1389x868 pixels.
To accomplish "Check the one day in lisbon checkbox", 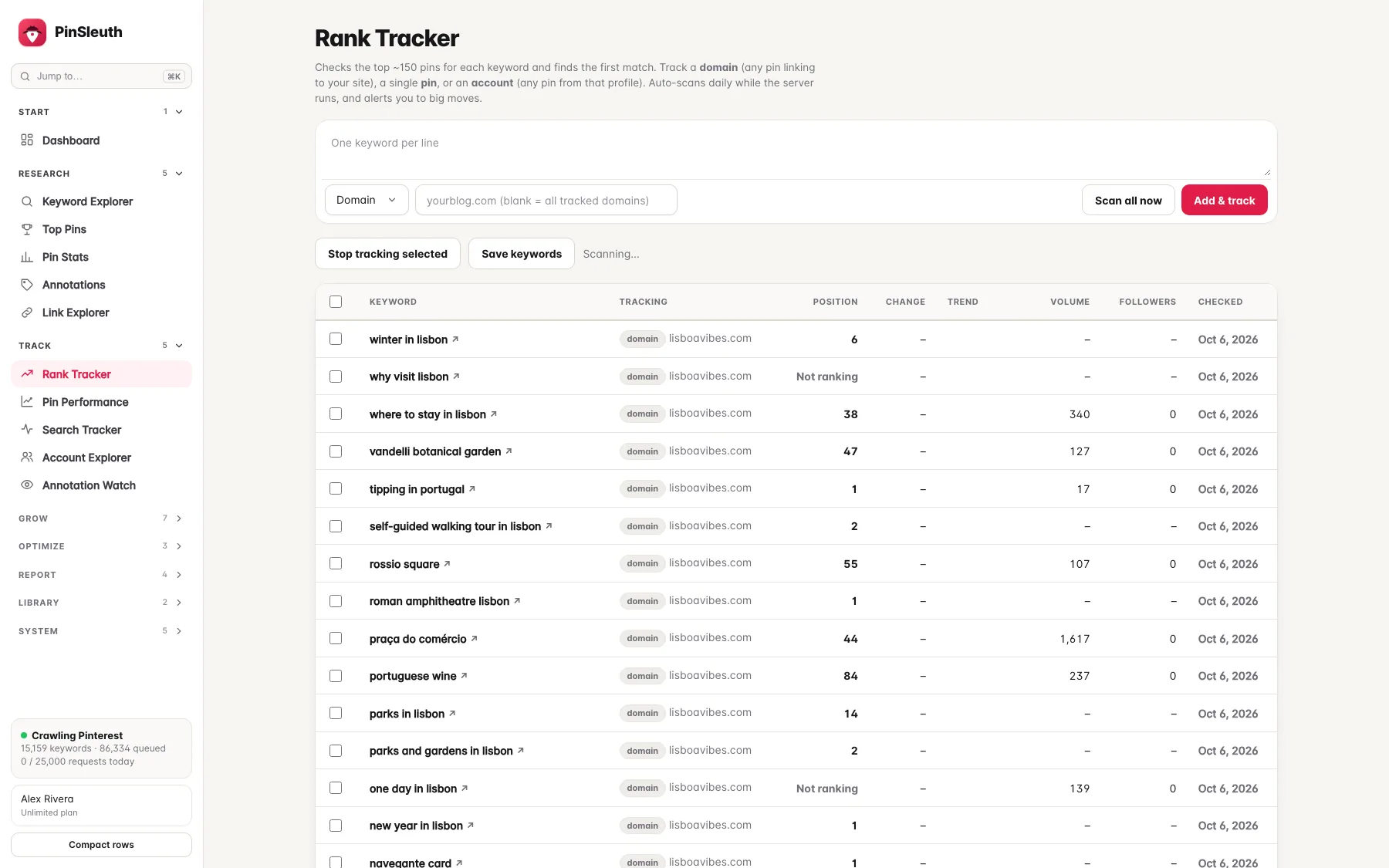I will click(336, 788).
